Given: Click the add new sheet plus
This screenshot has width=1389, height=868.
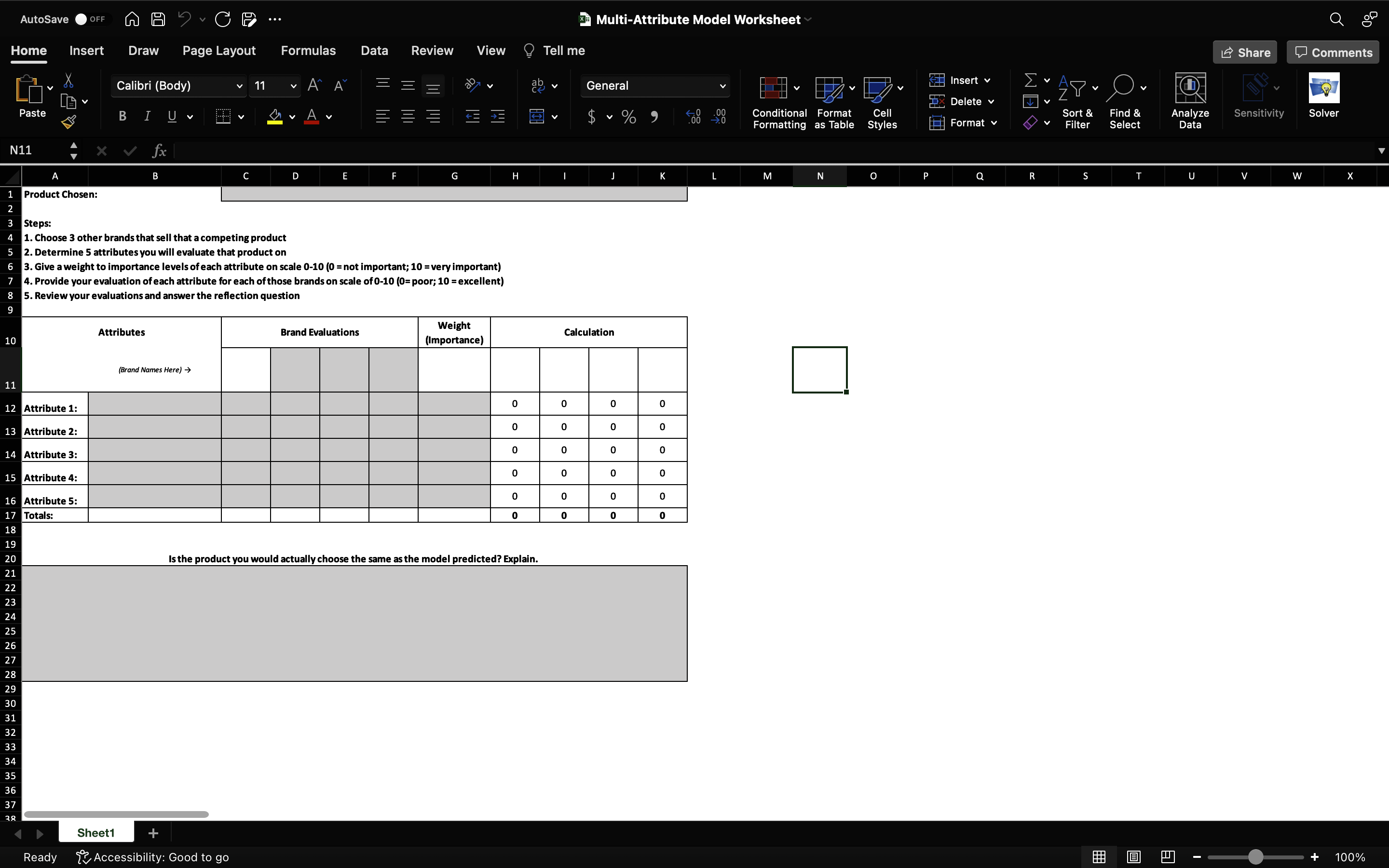Looking at the screenshot, I should (x=152, y=833).
